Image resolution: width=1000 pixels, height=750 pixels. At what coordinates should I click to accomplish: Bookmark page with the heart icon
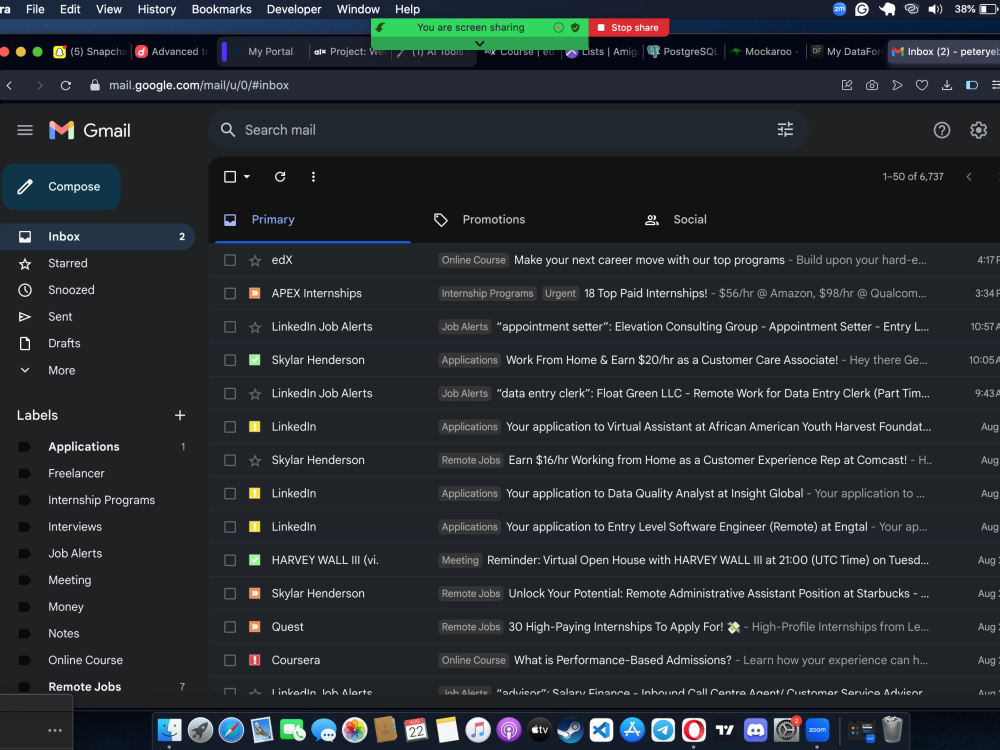[x=922, y=85]
